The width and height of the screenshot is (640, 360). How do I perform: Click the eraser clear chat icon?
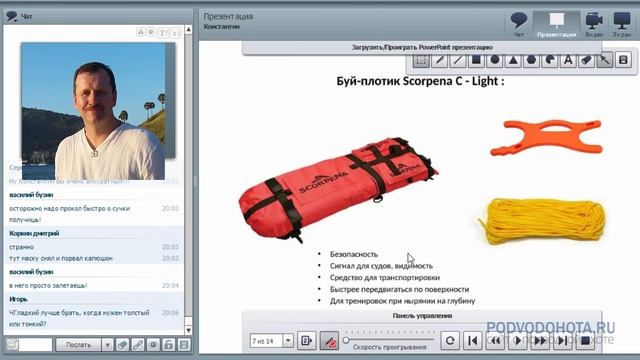click(122, 345)
